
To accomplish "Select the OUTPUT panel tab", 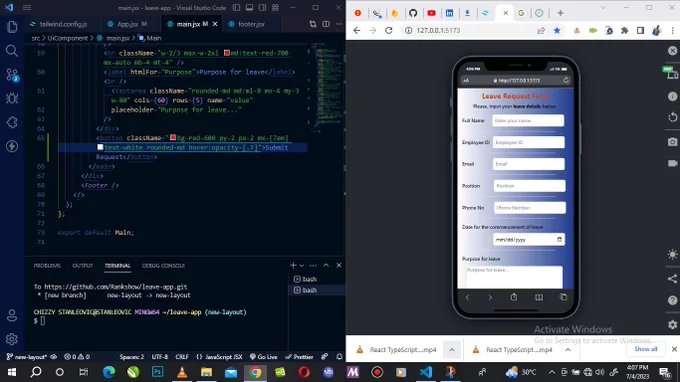I will [x=82, y=265].
